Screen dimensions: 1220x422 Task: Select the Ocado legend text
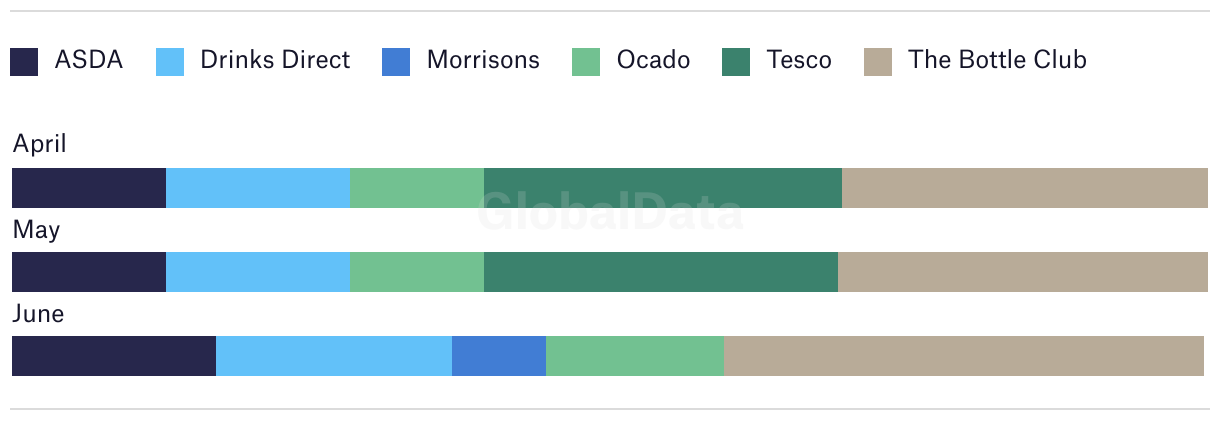coord(653,60)
